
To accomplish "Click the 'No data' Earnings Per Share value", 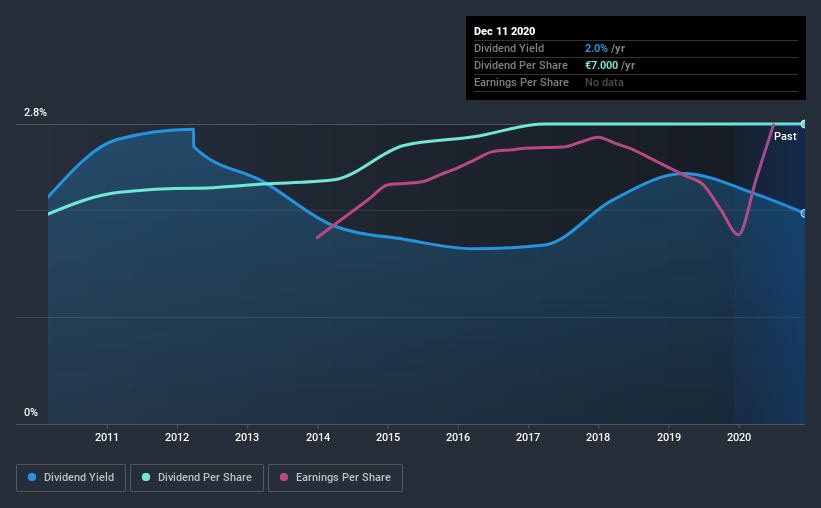I will (604, 82).
